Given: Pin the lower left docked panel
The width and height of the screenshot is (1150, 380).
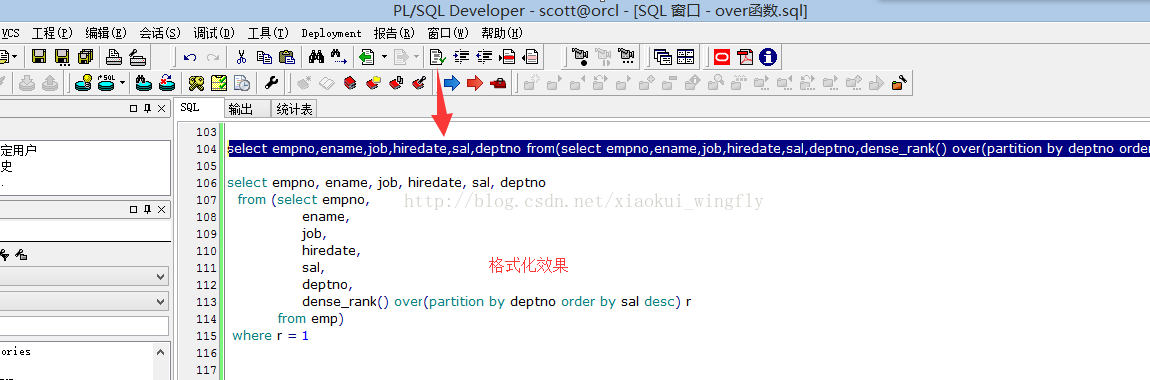Looking at the screenshot, I should point(147,210).
